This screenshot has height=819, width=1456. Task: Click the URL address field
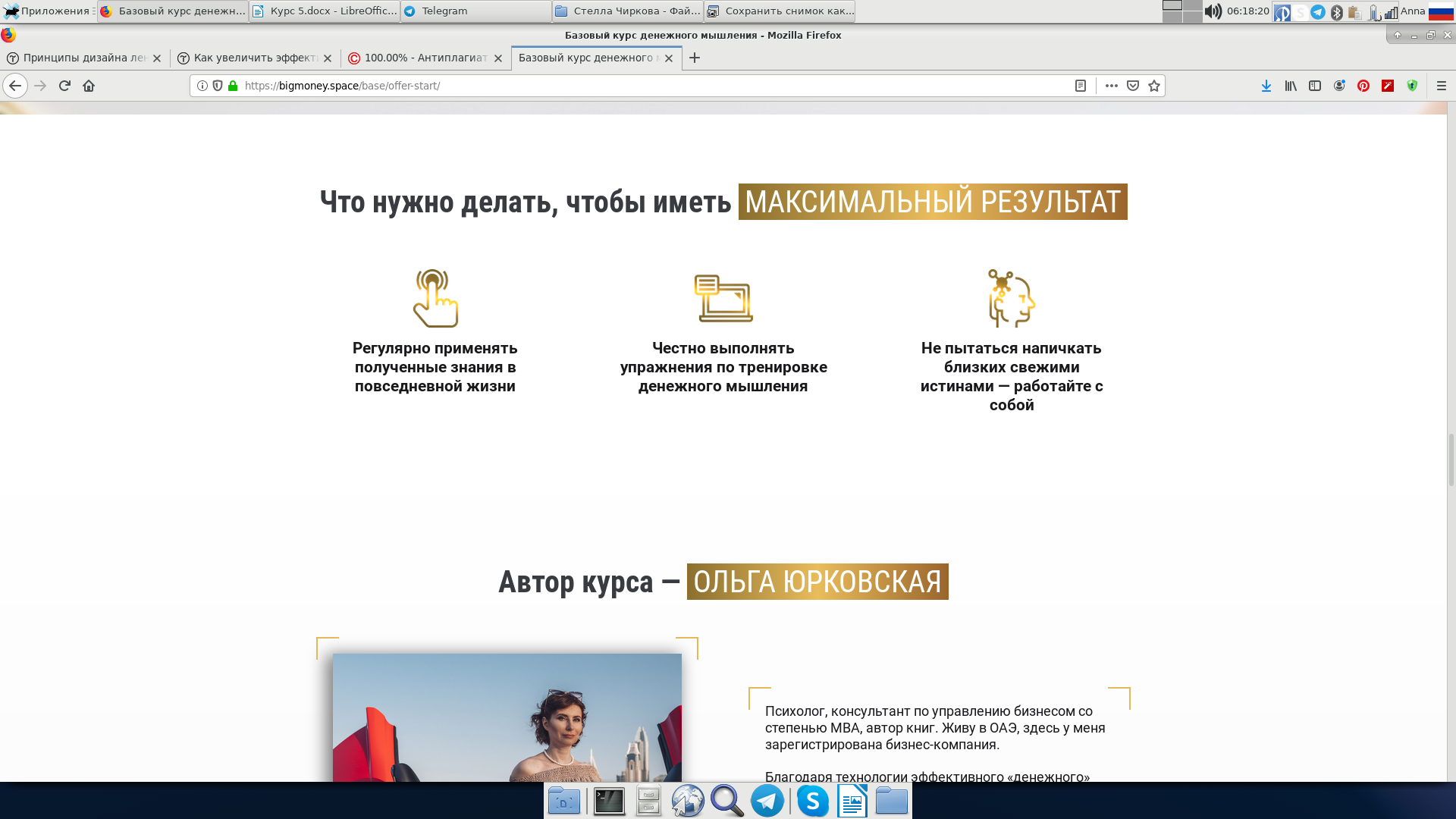point(652,86)
